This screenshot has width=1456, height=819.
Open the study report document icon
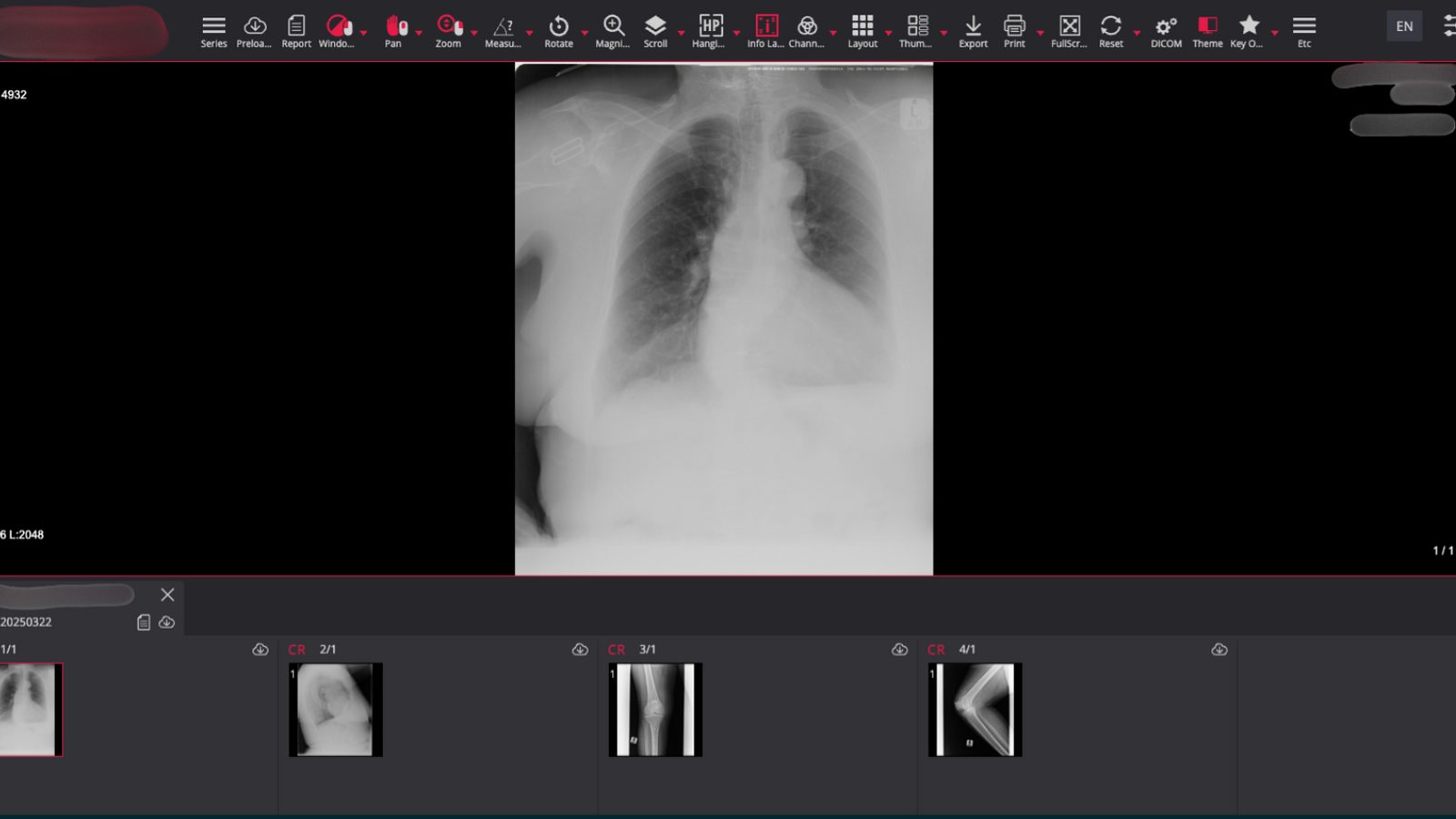[144, 622]
